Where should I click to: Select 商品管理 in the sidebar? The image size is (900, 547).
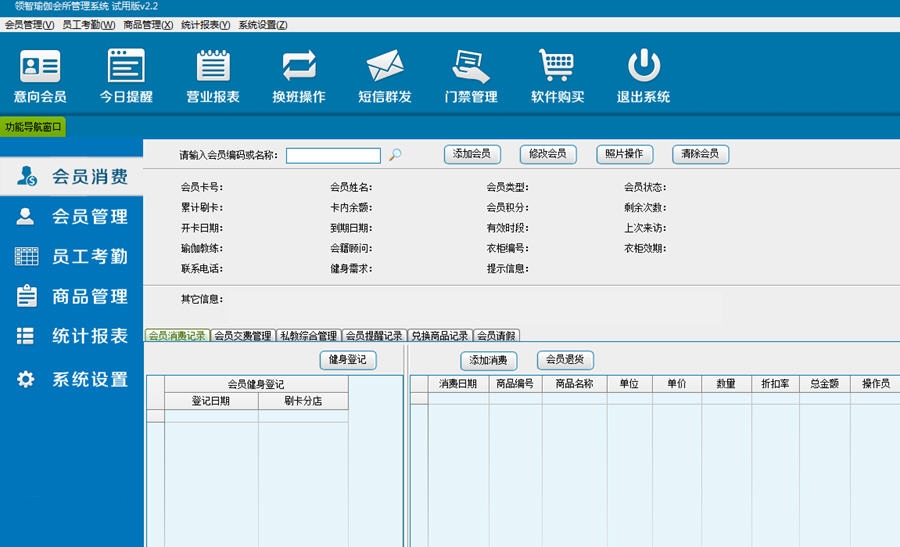[x=72, y=296]
